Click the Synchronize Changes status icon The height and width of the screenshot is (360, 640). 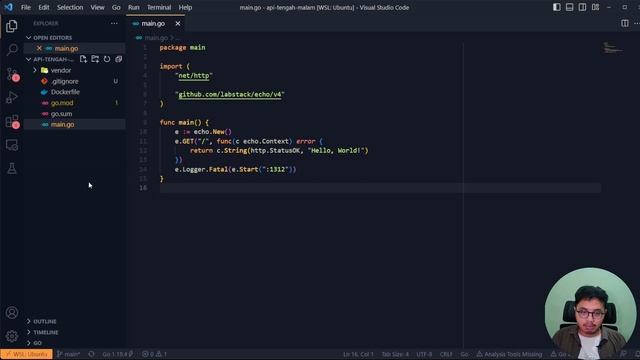coord(91,354)
